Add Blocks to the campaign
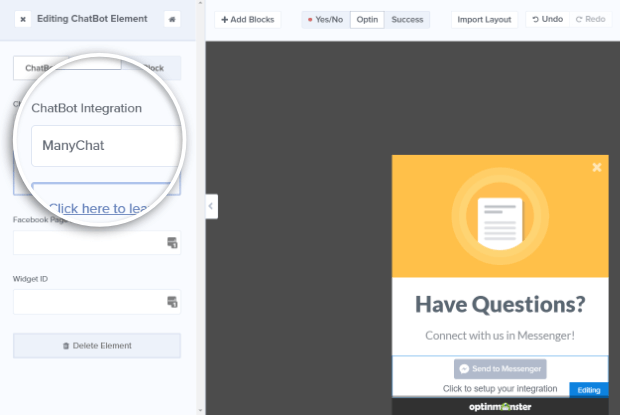 tap(248, 20)
